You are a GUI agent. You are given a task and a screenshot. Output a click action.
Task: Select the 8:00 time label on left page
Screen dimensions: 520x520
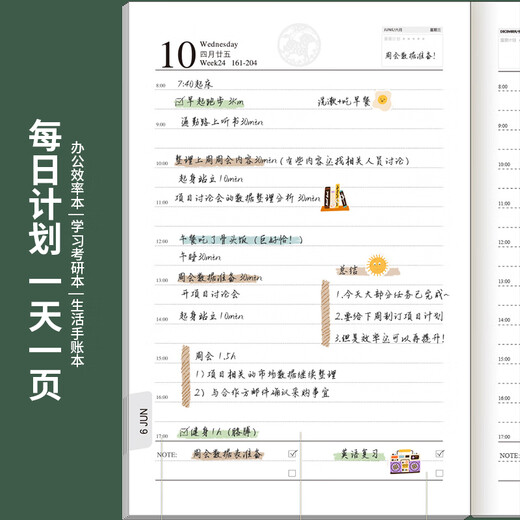pyautogui.click(x=161, y=86)
